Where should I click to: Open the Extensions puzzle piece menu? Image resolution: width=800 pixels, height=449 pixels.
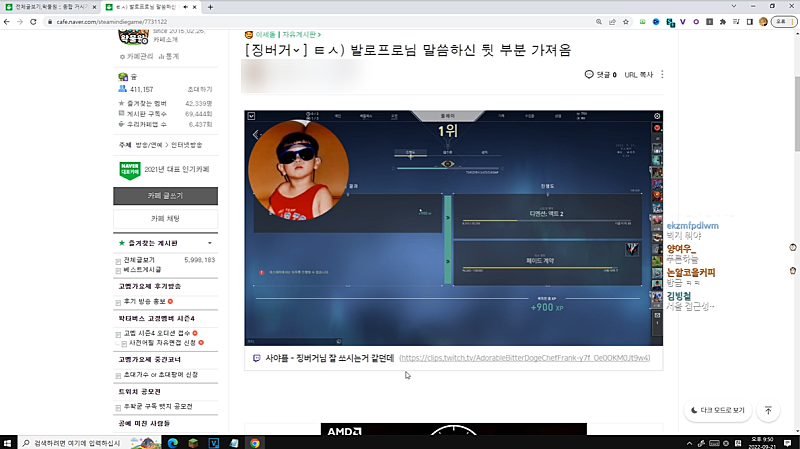pyautogui.click(x=723, y=22)
